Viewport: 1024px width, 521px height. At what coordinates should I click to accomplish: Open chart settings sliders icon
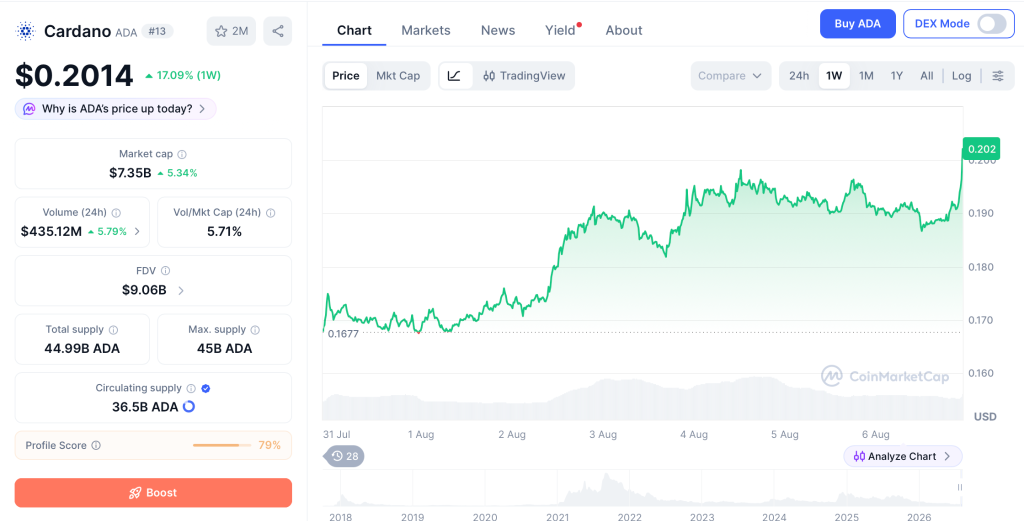coord(998,76)
